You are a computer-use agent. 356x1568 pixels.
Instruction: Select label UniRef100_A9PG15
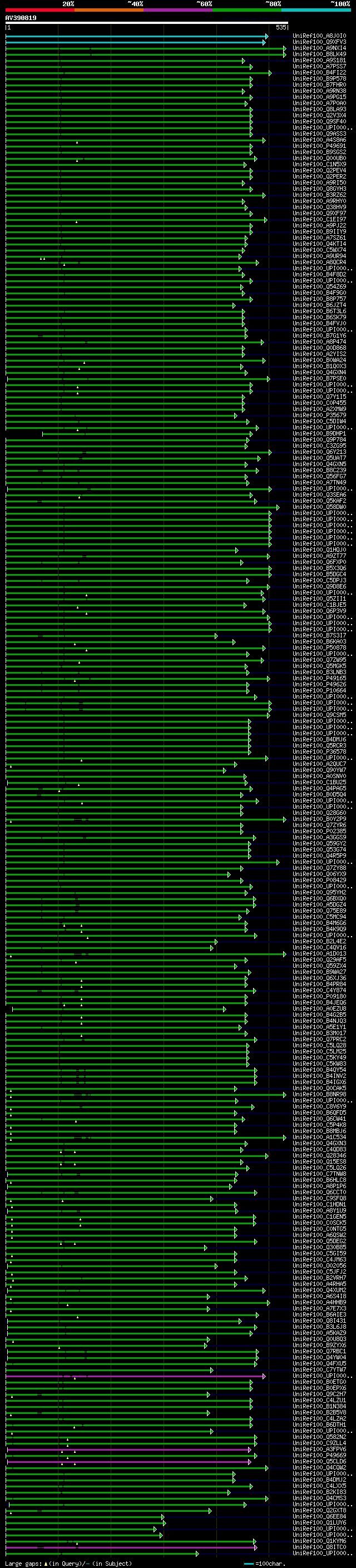pos(319,97)
